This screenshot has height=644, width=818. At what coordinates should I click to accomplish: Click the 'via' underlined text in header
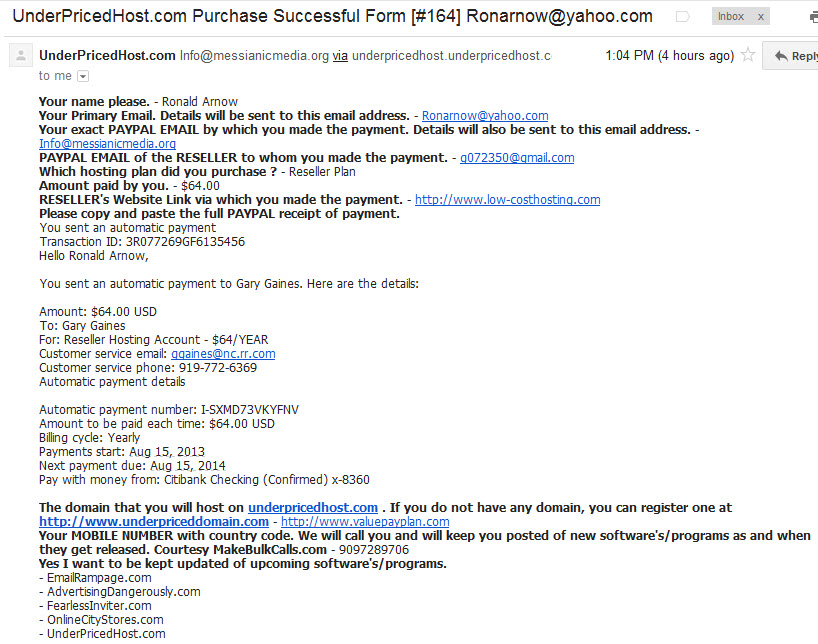[x=340, y=55]
